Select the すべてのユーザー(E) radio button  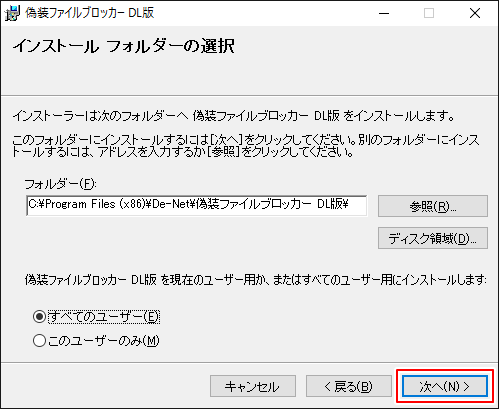click(39, 316)
